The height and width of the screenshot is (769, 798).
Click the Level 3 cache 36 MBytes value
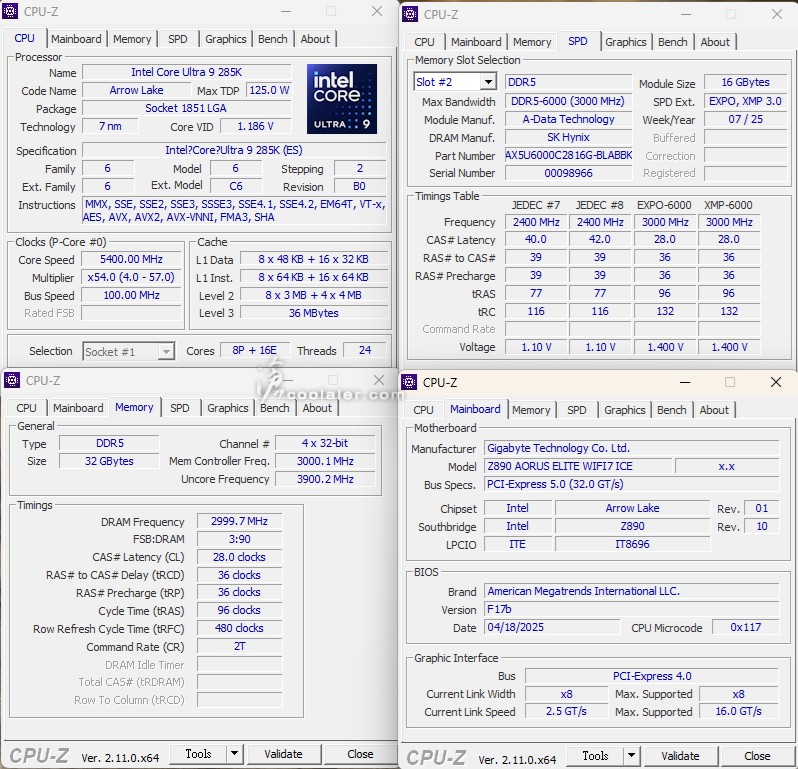tap(314, 312)
